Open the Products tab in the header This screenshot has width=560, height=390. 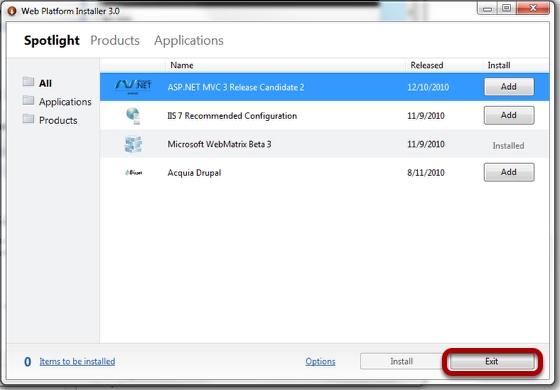coord(115,40)
